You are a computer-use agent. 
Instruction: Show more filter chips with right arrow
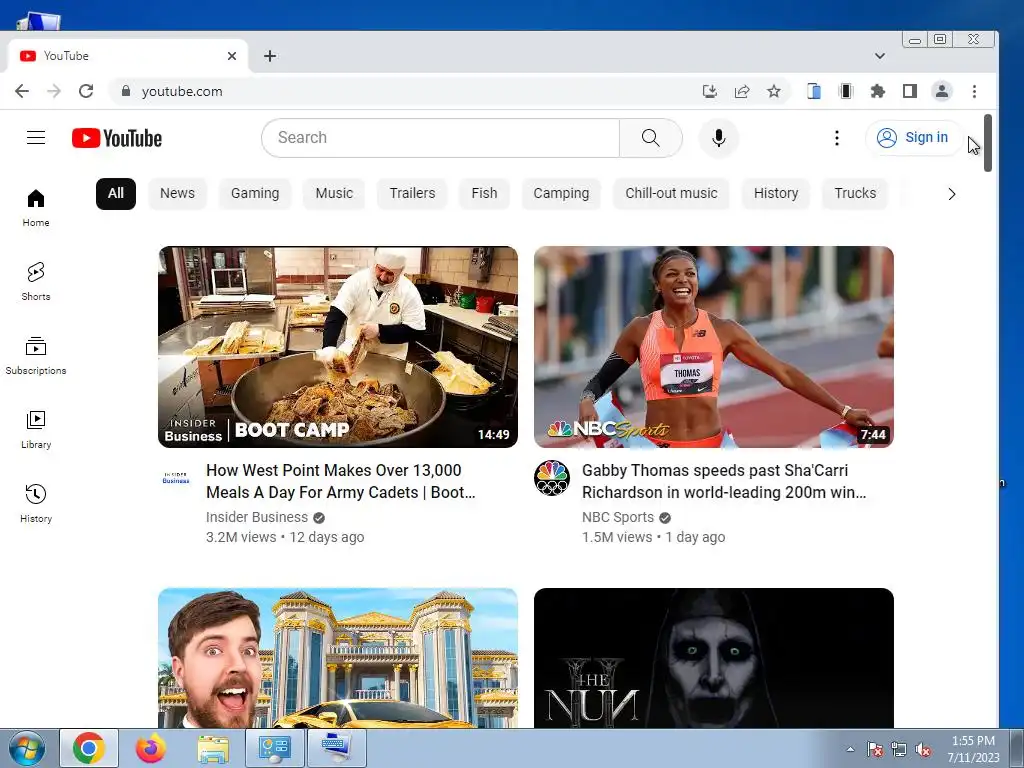tap(952, 194)
